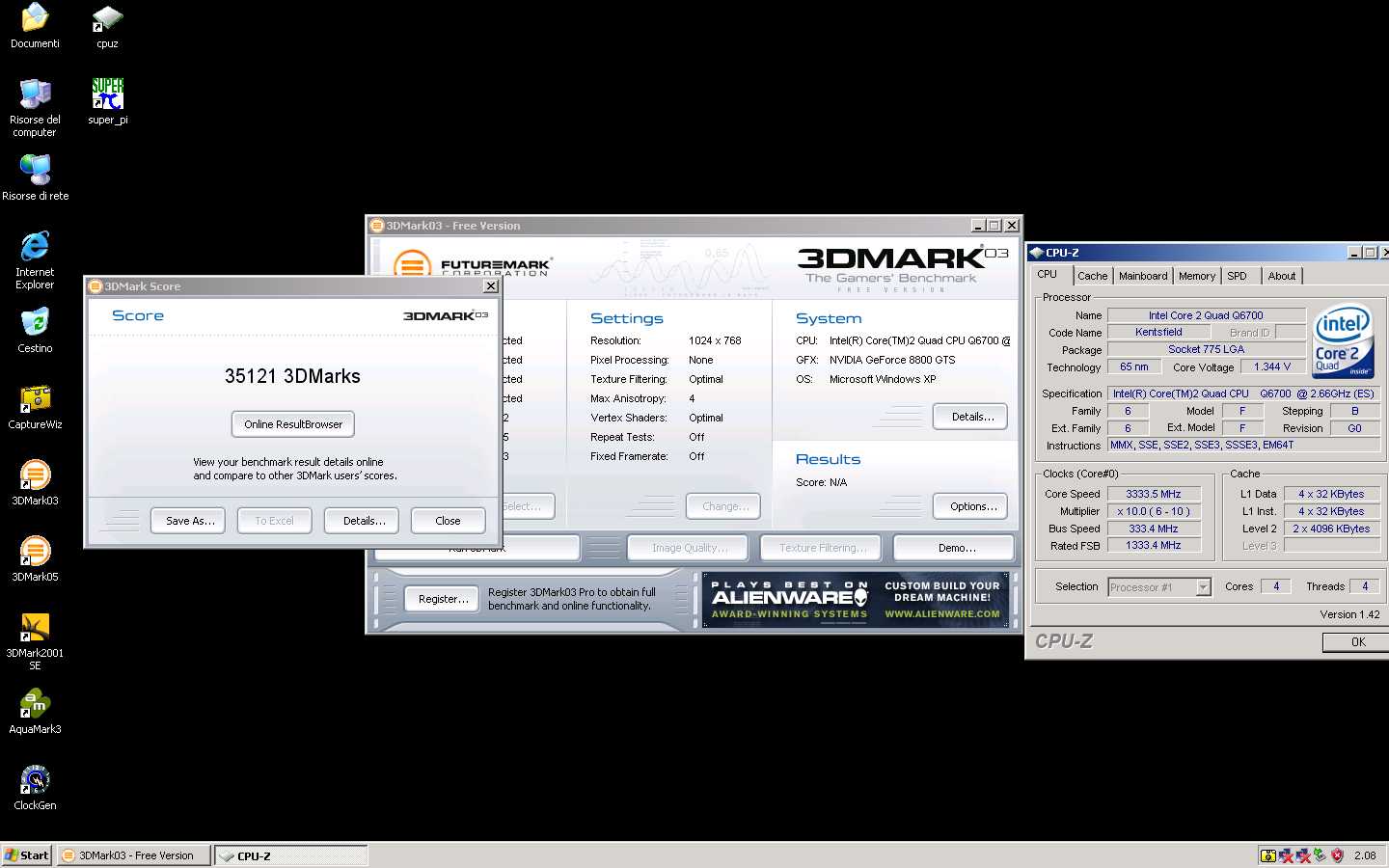
Task: Select the 3DMark05 desktop icon
Action: point(35,559)
